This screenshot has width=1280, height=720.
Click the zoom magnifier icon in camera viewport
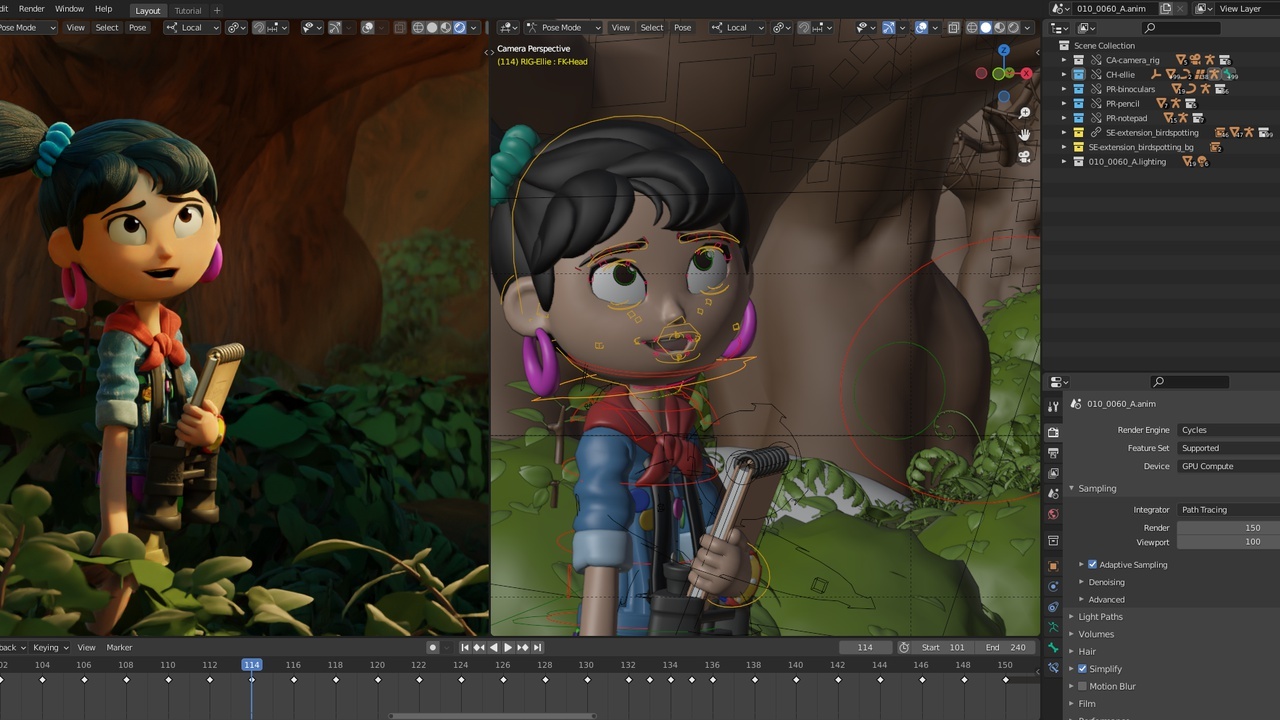pos(1024,113)
